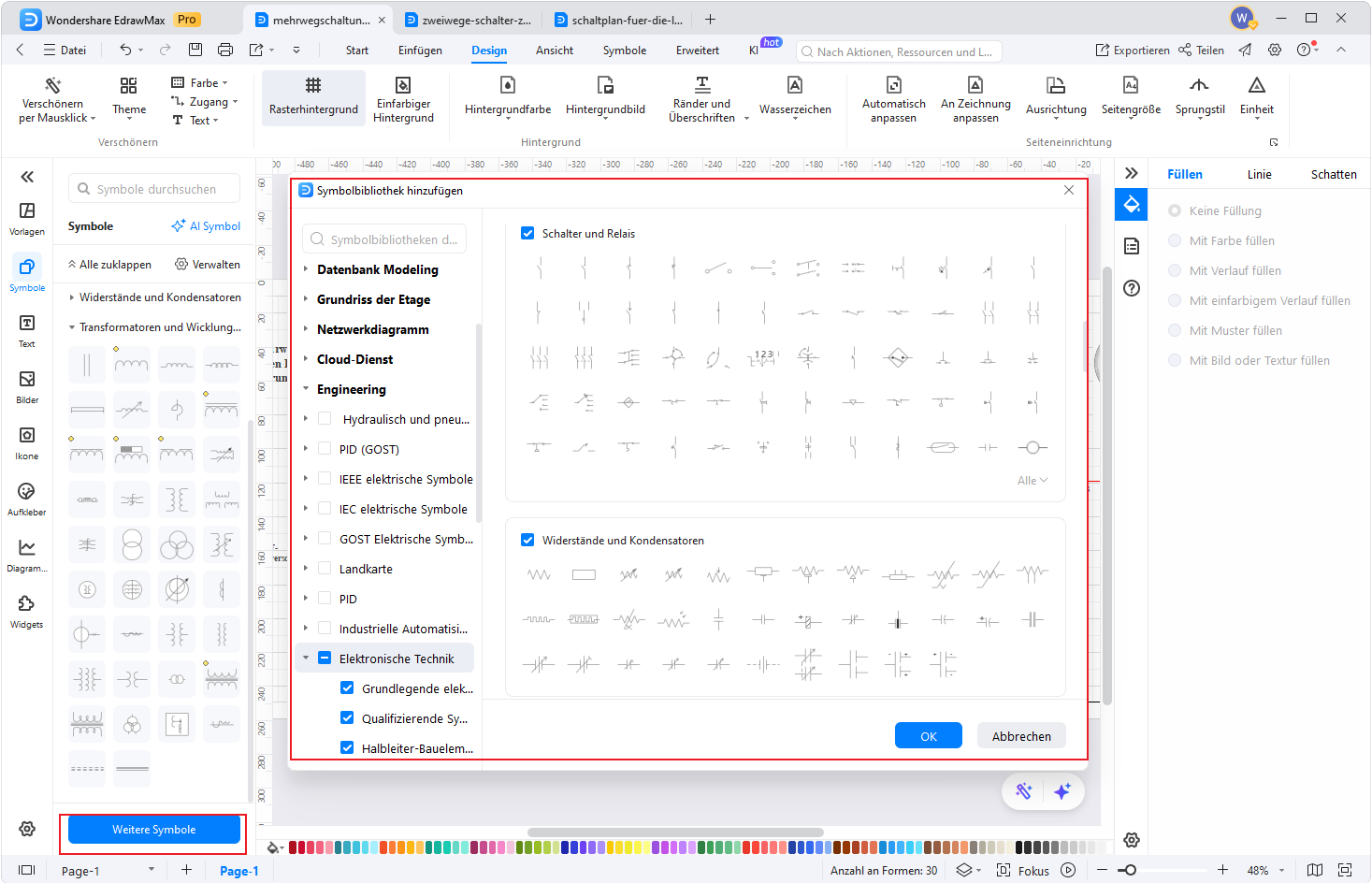Screen dimensions: 1372x883
Task: Expand the Datenbank Modeling category
Action: 306,269
